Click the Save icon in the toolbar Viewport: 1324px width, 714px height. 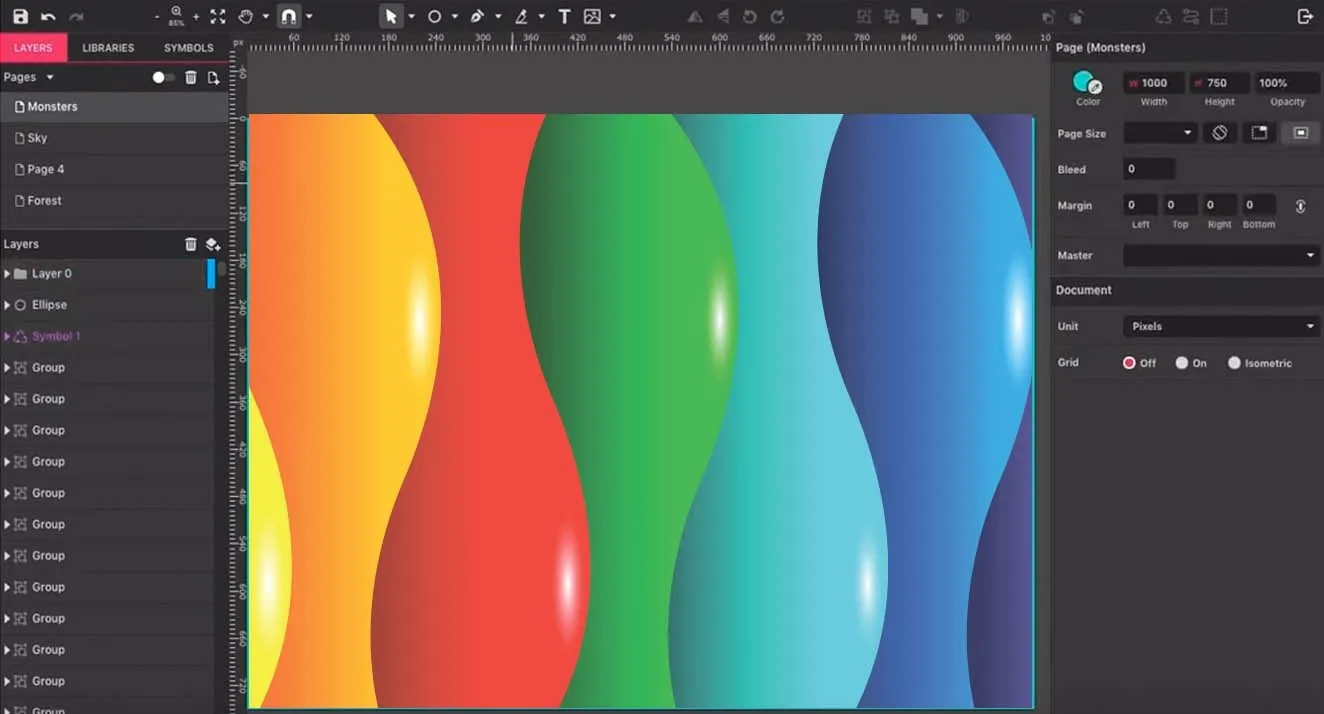(20, 17)
